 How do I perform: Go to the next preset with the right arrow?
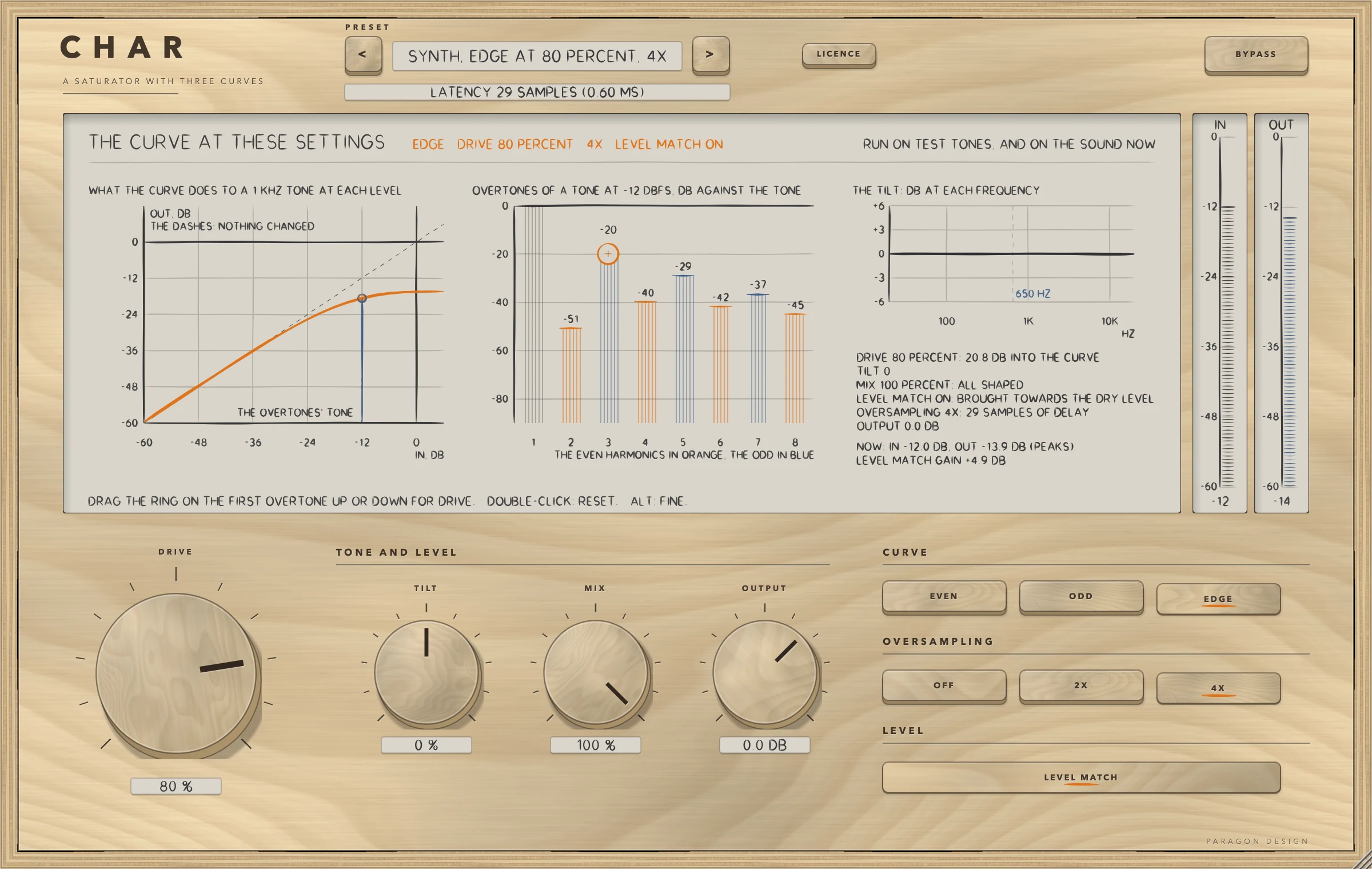(x=711, y=55)
